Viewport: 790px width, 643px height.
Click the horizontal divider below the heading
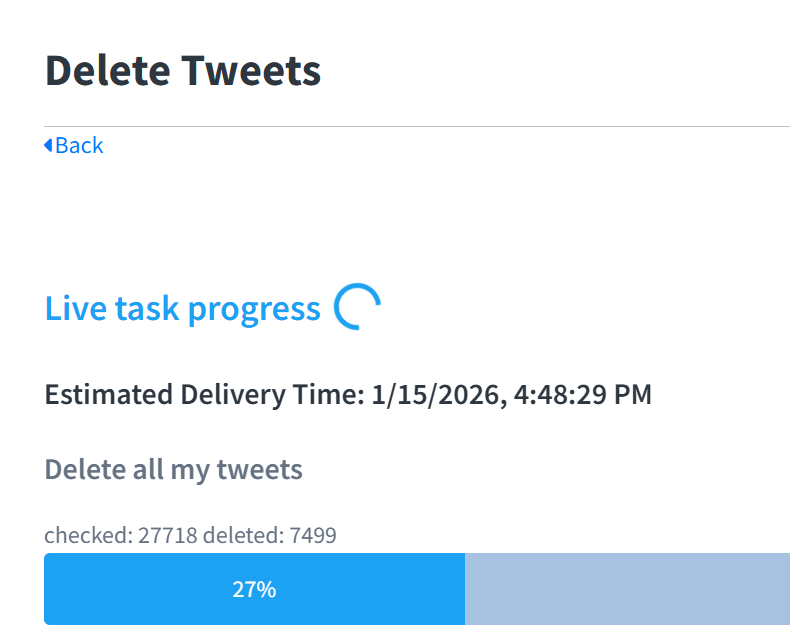[x=417, y=127]
